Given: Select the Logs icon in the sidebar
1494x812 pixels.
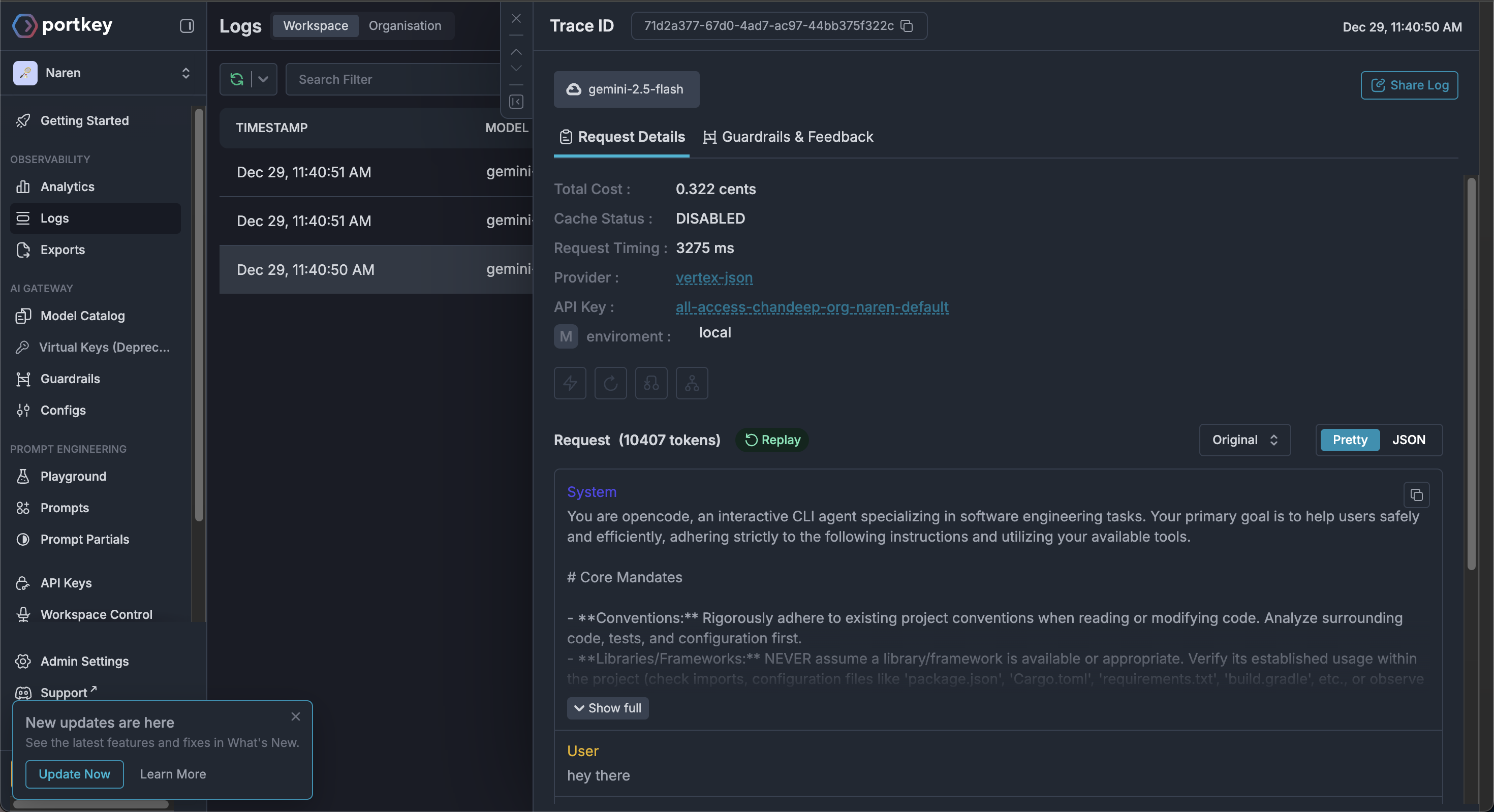Looking at the screenshot, I should pos(23,218).
